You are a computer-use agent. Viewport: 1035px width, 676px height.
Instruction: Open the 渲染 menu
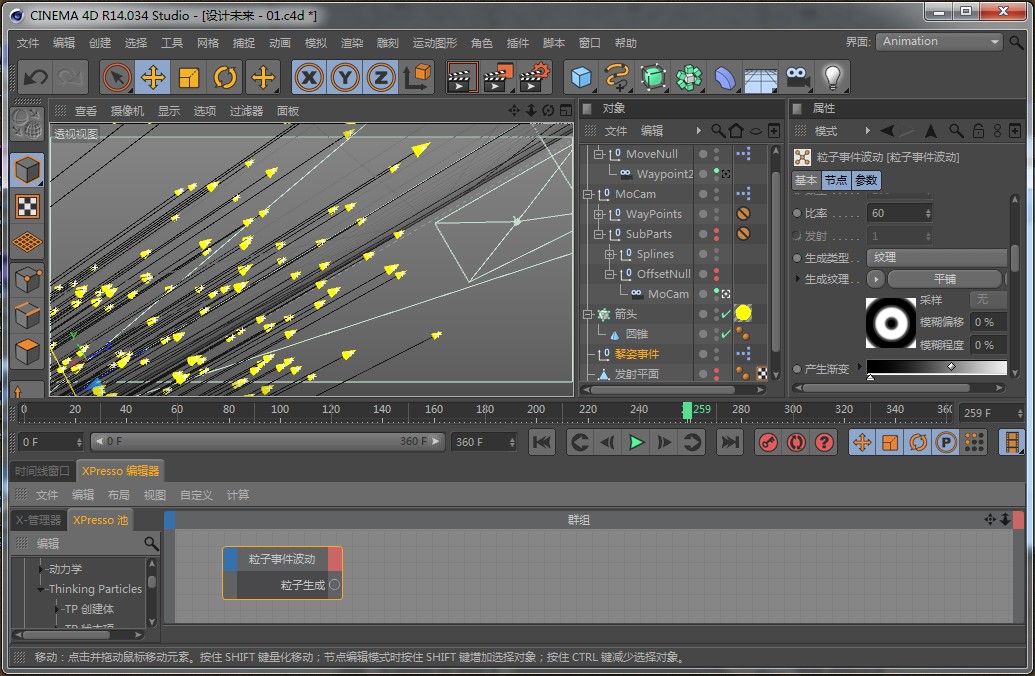[352, 43]
